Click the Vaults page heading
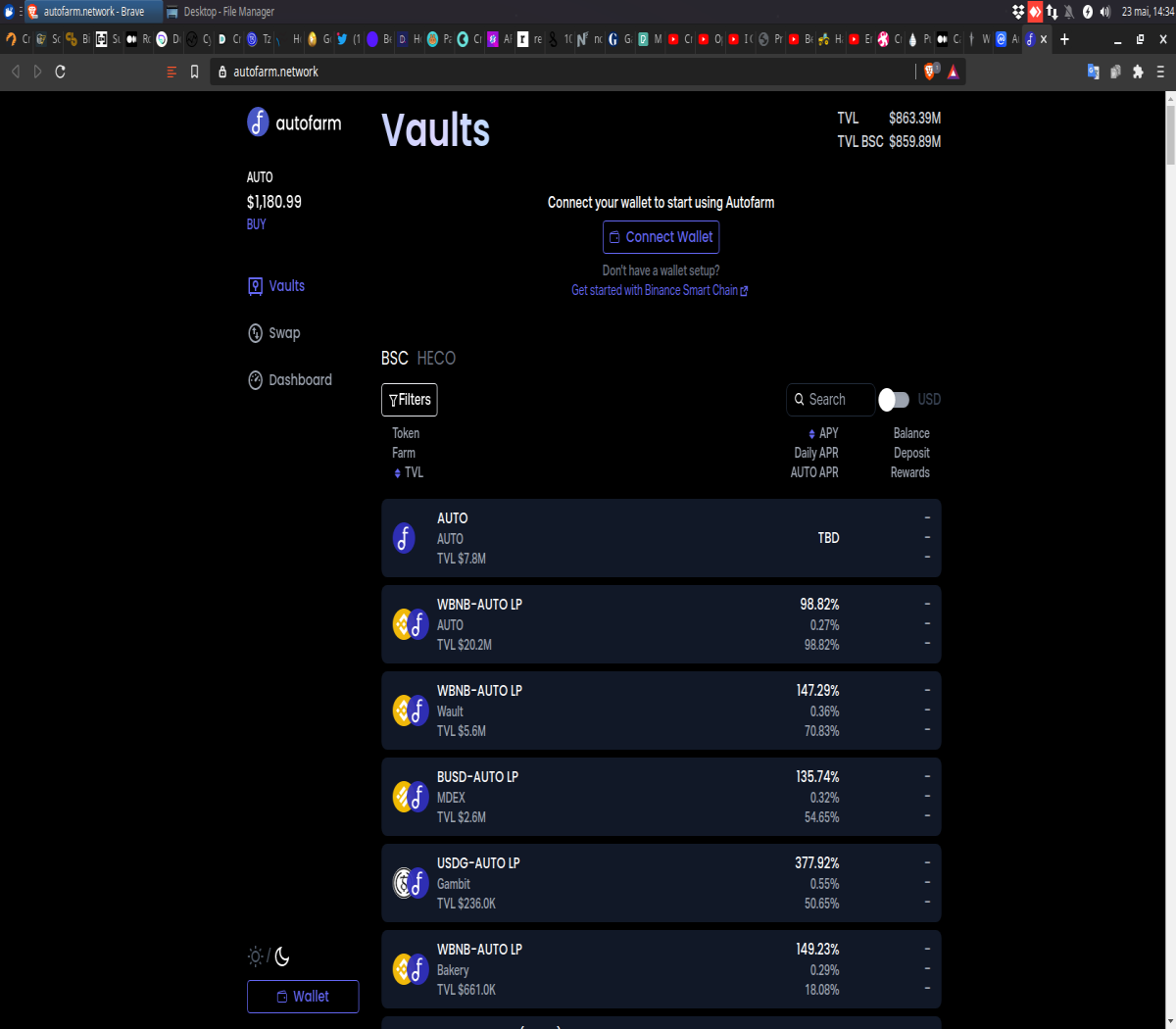The height and width of the screenshot is (1029, 1176). click(x=436, y=130)
